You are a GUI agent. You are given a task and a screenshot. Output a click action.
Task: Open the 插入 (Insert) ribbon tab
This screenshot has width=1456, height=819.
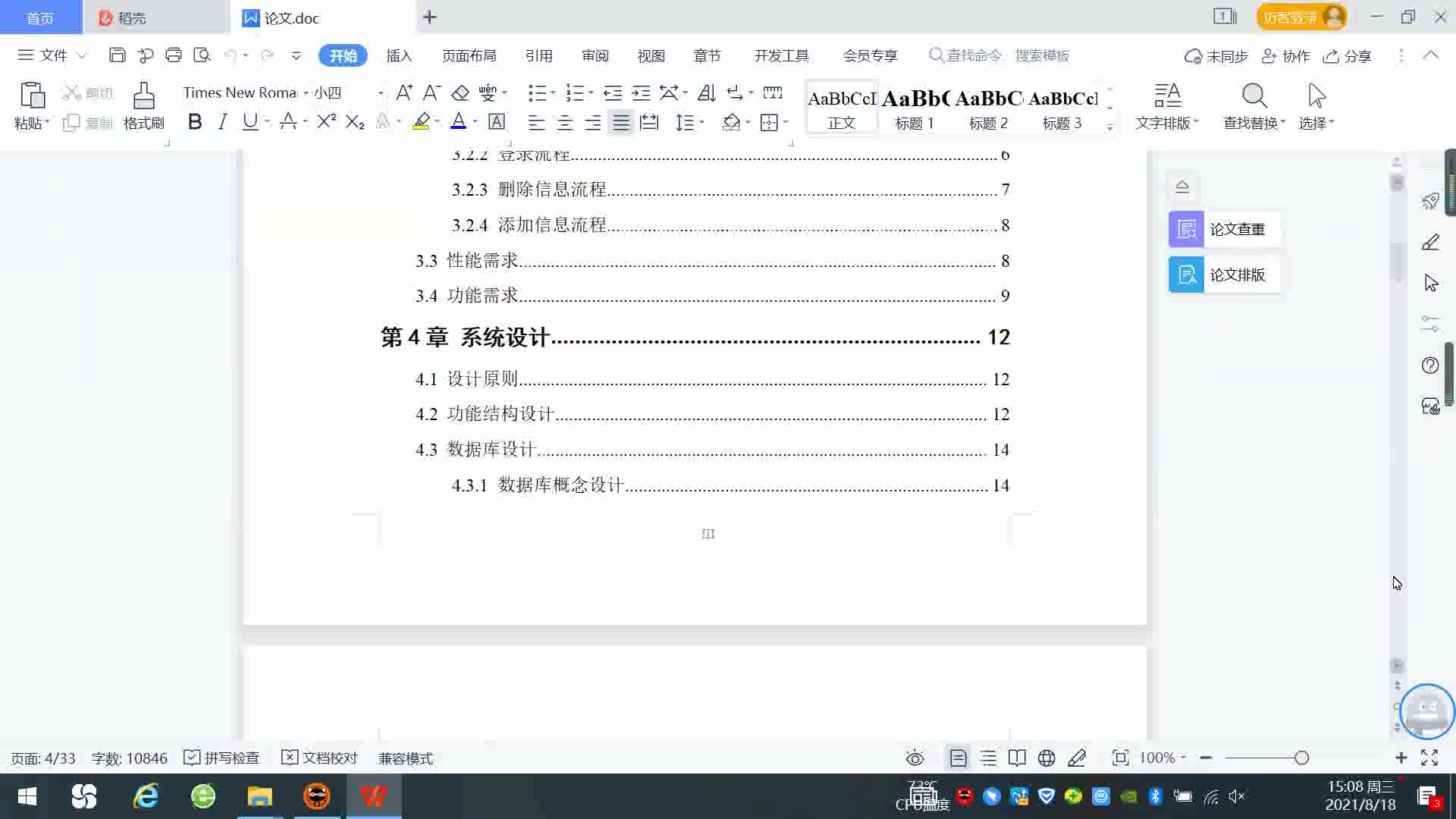[399, 55]
